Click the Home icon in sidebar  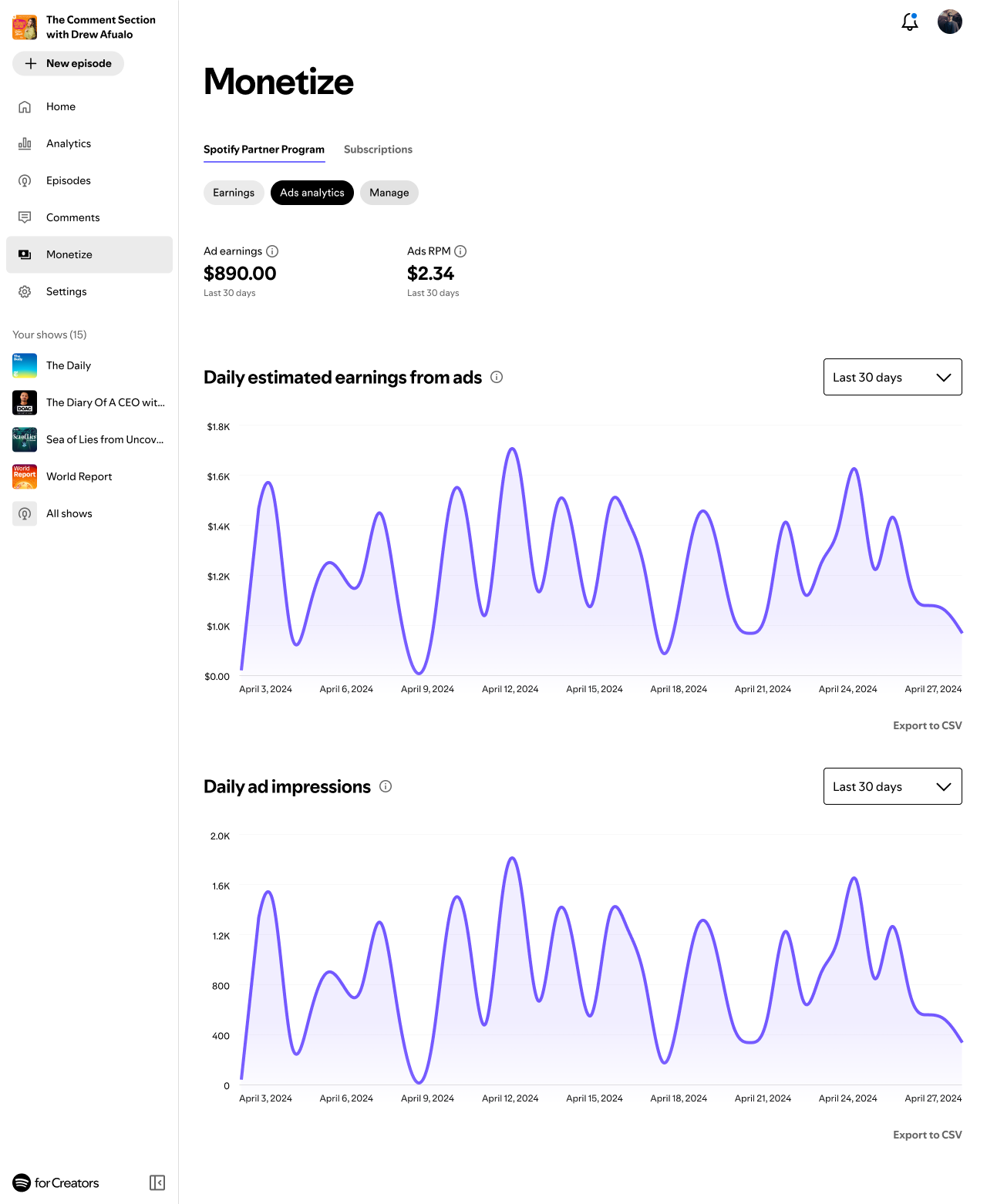click(x=25, y=106)
